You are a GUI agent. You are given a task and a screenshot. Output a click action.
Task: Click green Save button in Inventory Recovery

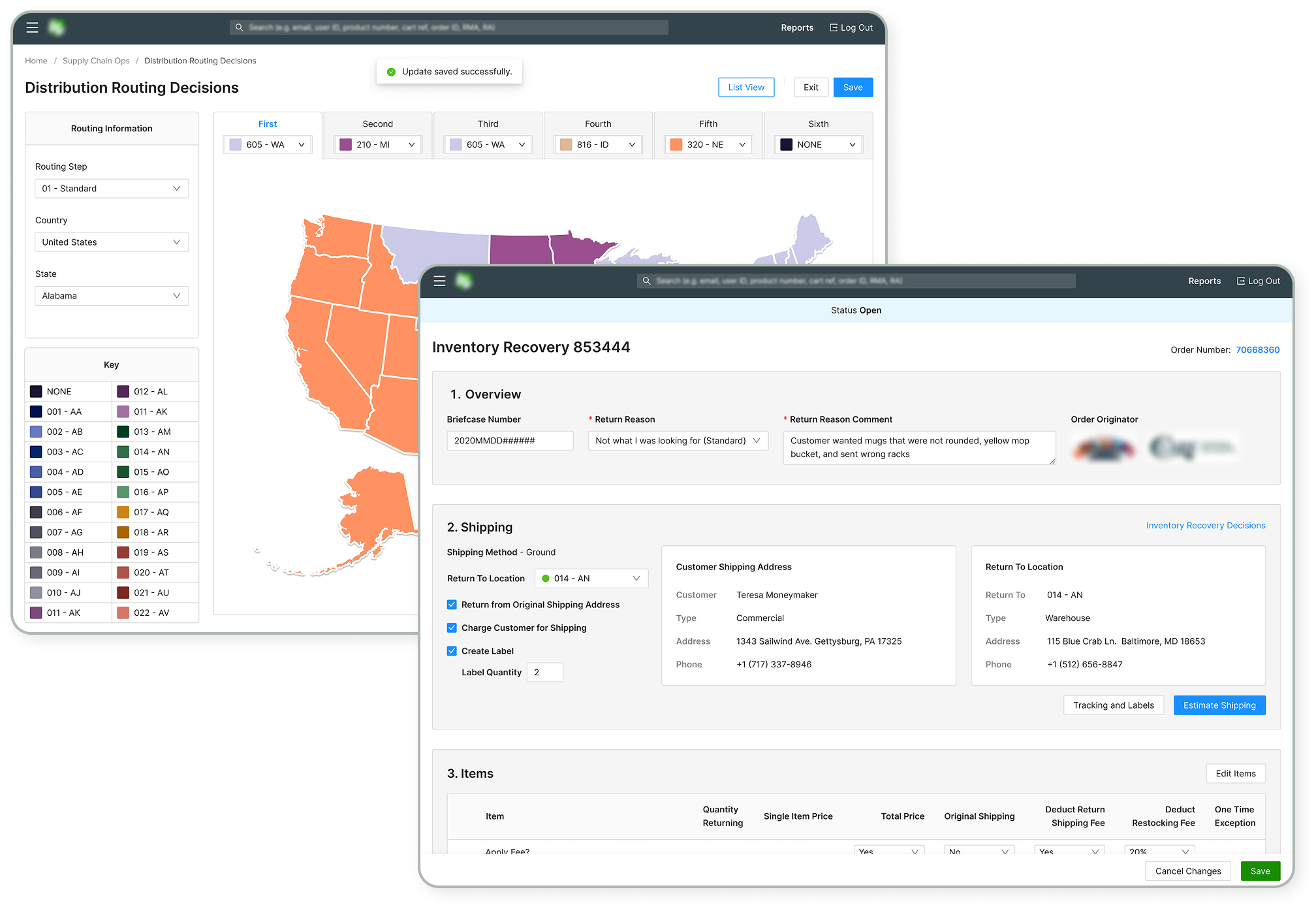(1261, 871)
